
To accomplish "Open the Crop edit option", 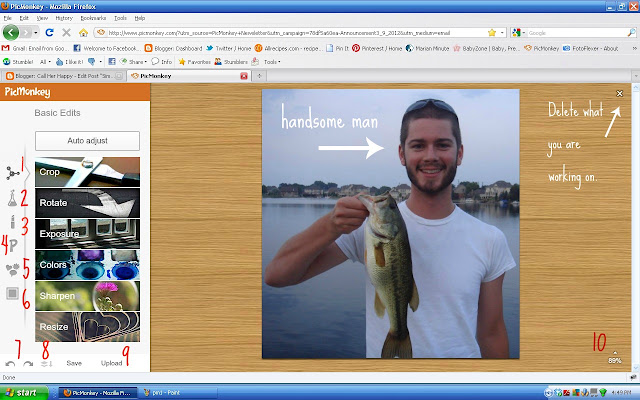I will coord(87,172).
